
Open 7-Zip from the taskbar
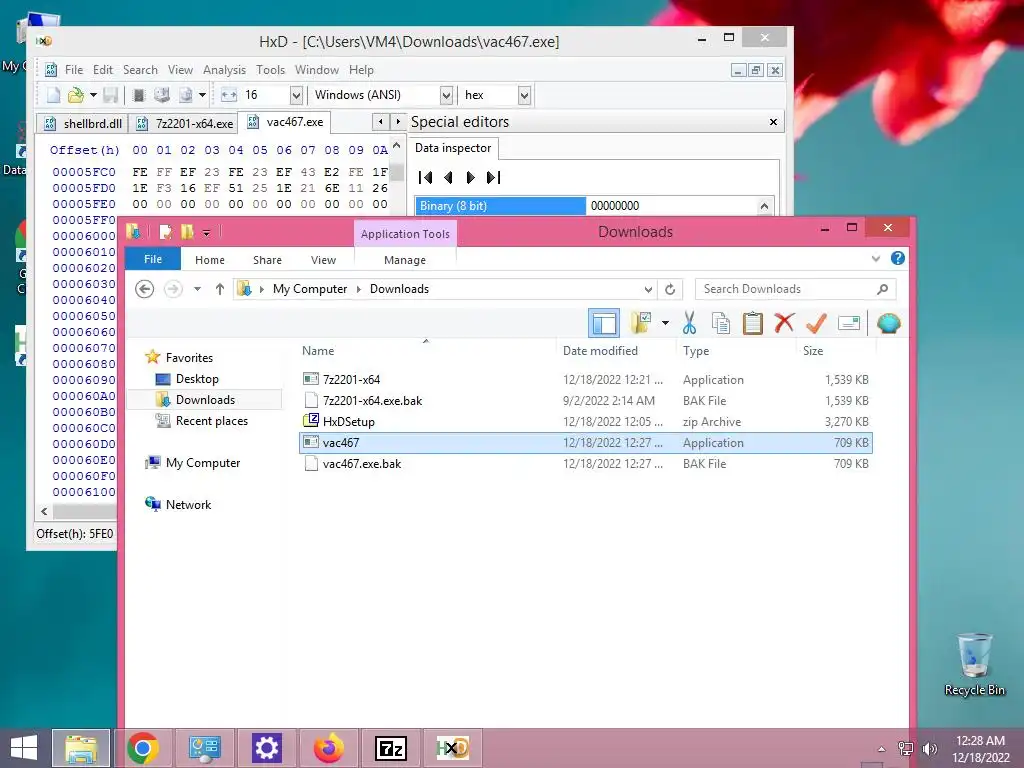pos(391,748)
